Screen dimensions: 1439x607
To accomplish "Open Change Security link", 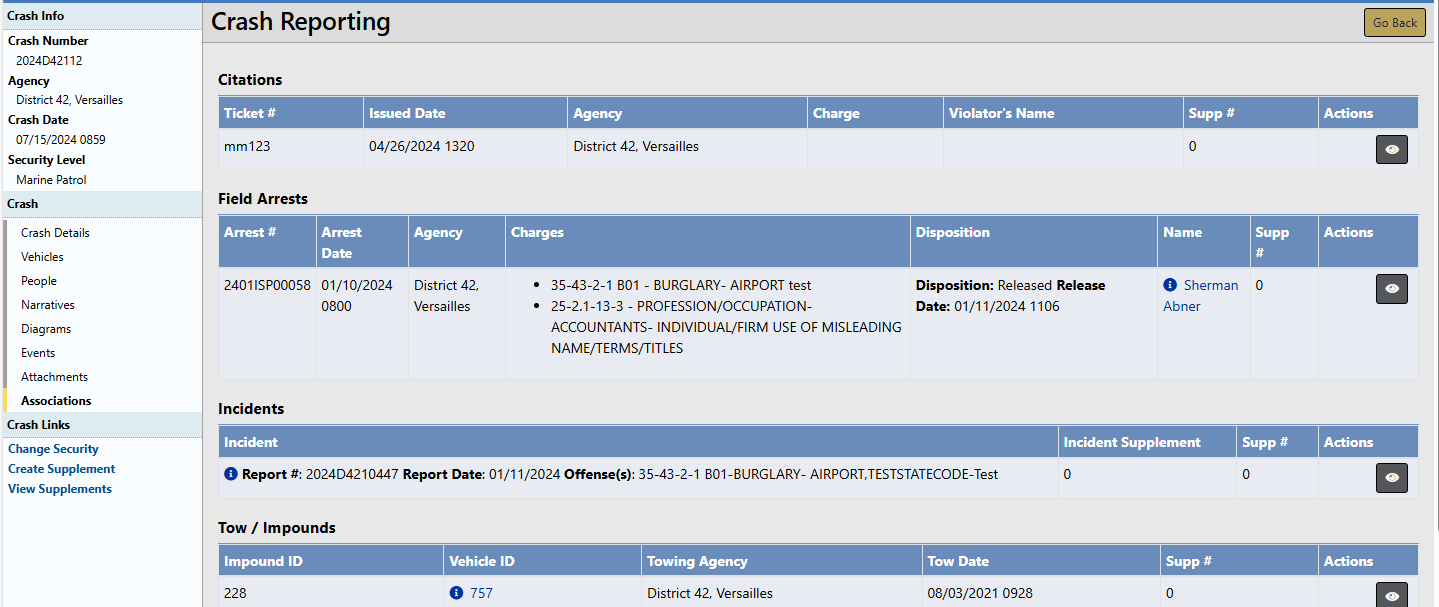I will click(53, 449).
